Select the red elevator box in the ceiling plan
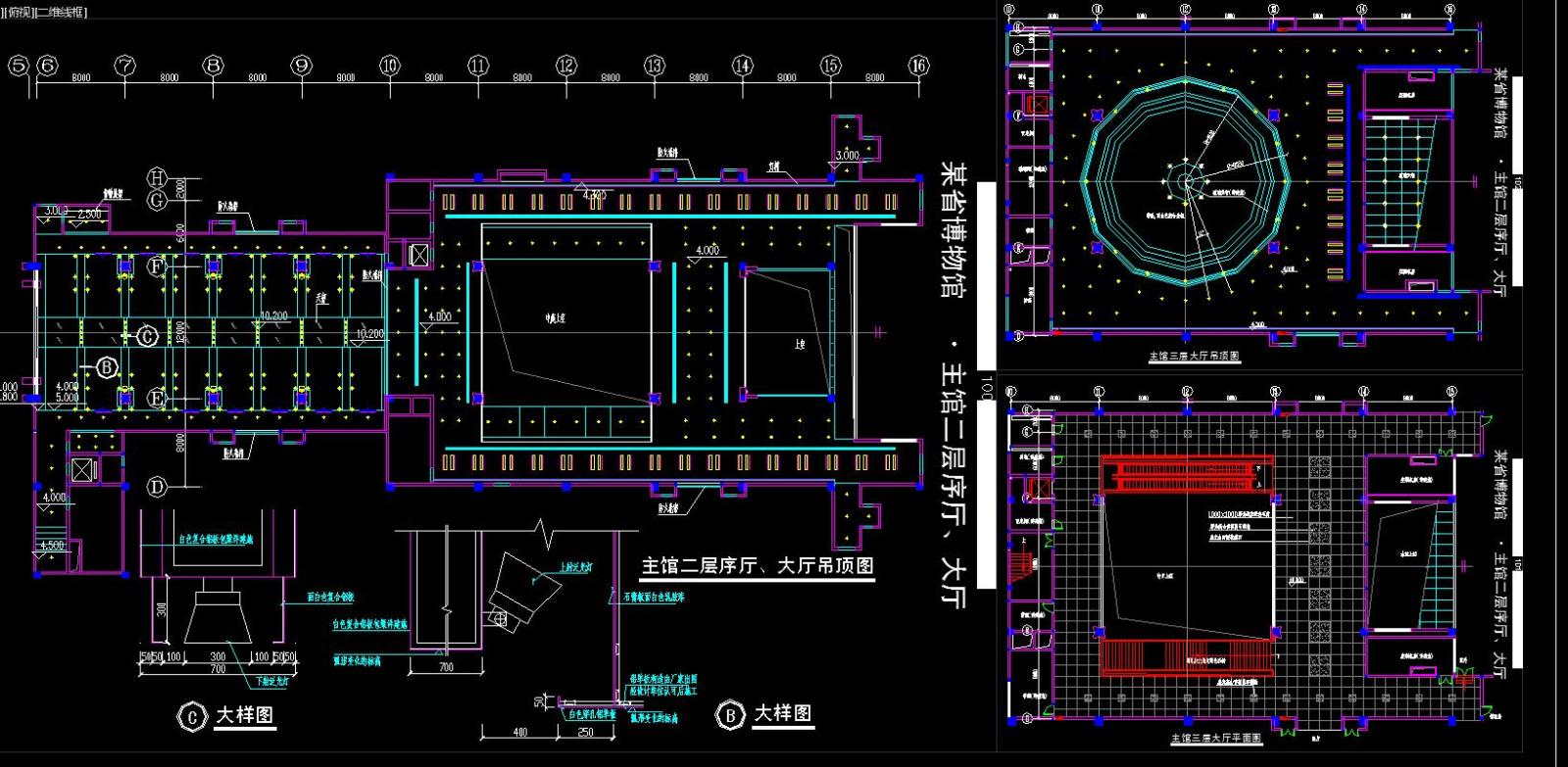 pos(1037,104)
